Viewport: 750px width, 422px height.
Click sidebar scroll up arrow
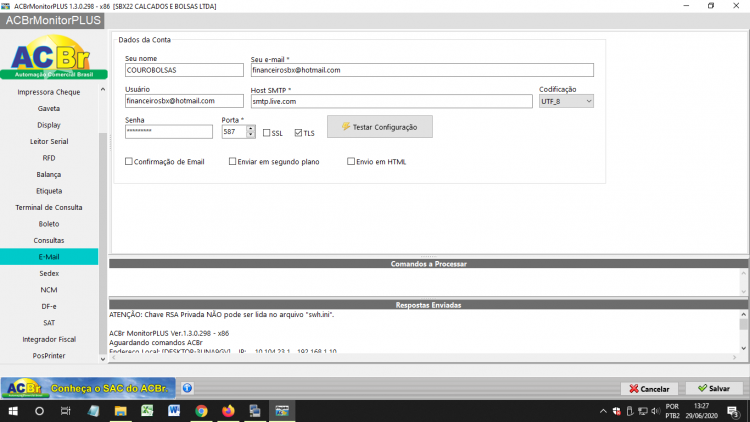[102, 89]
